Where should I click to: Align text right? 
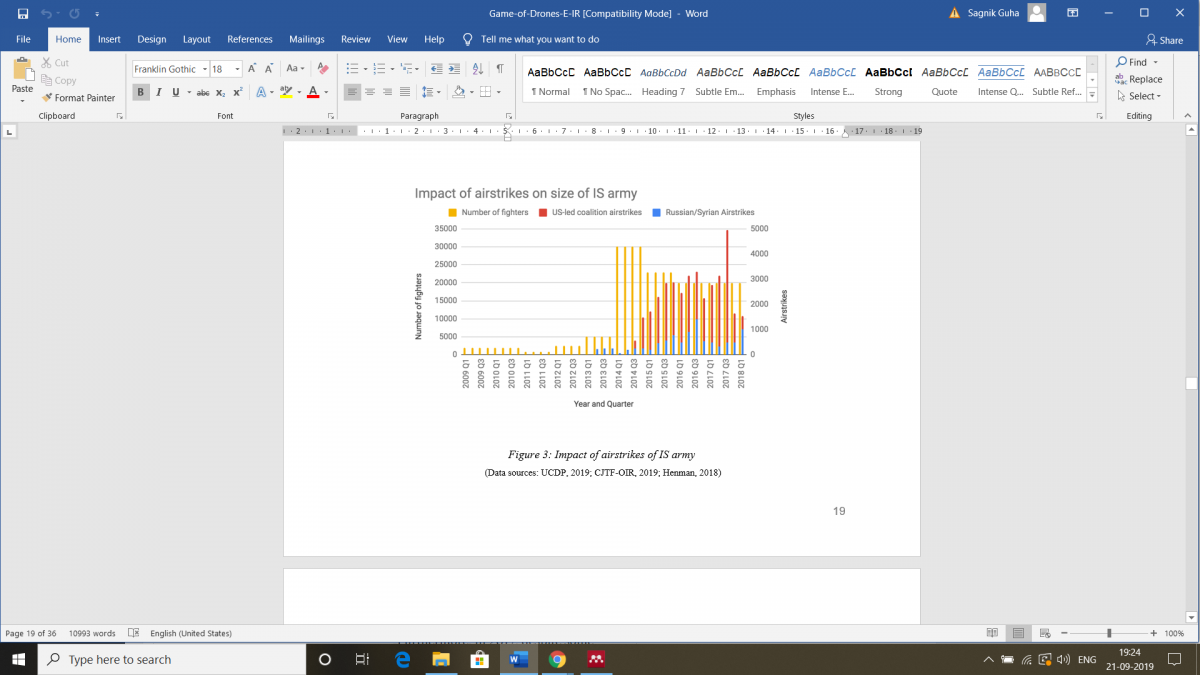[x=388, y=92]
